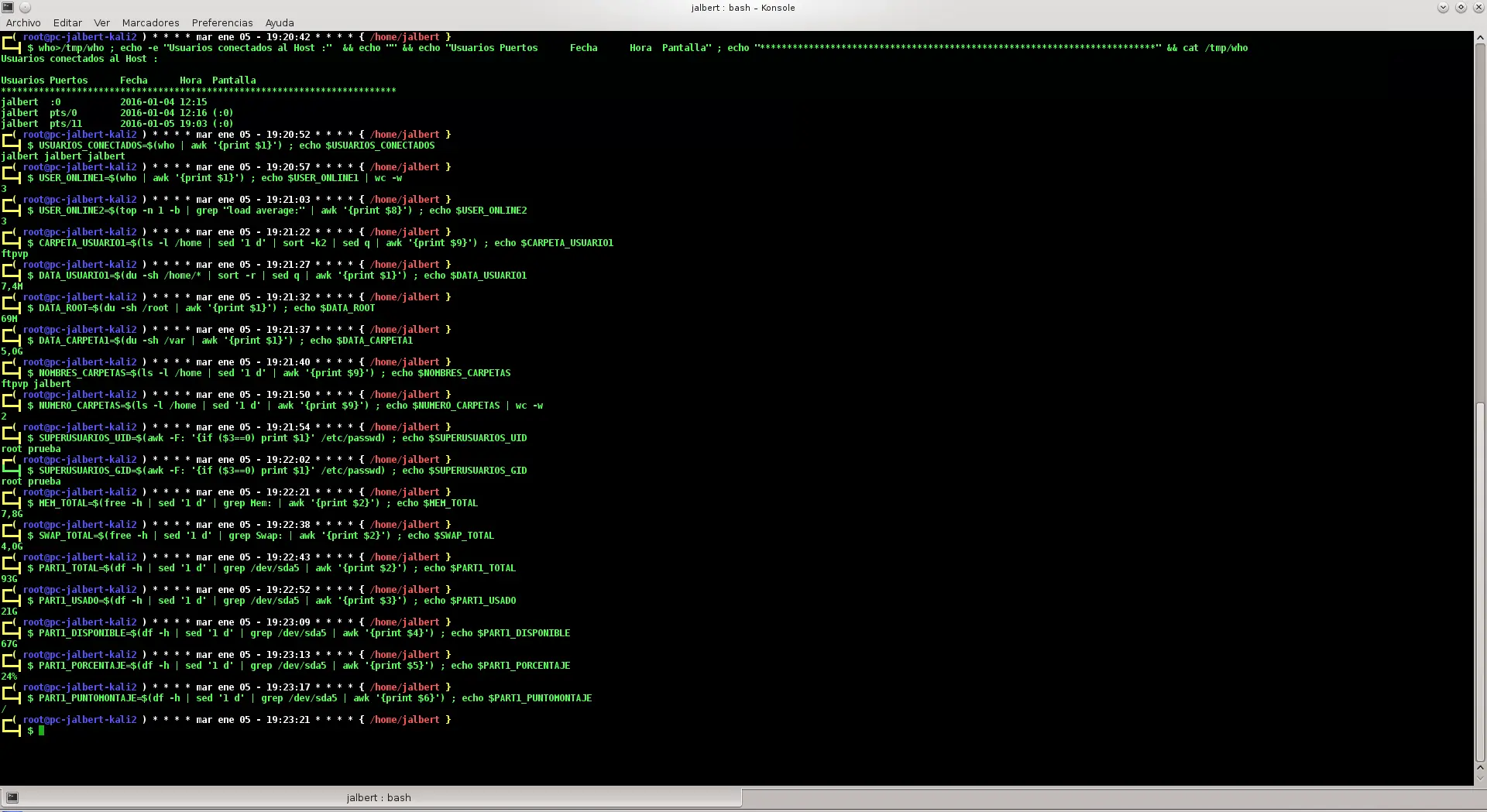1487x812 pixels.
Task: Click the PART1_USADO command line
Action: [x=272, y=601]
